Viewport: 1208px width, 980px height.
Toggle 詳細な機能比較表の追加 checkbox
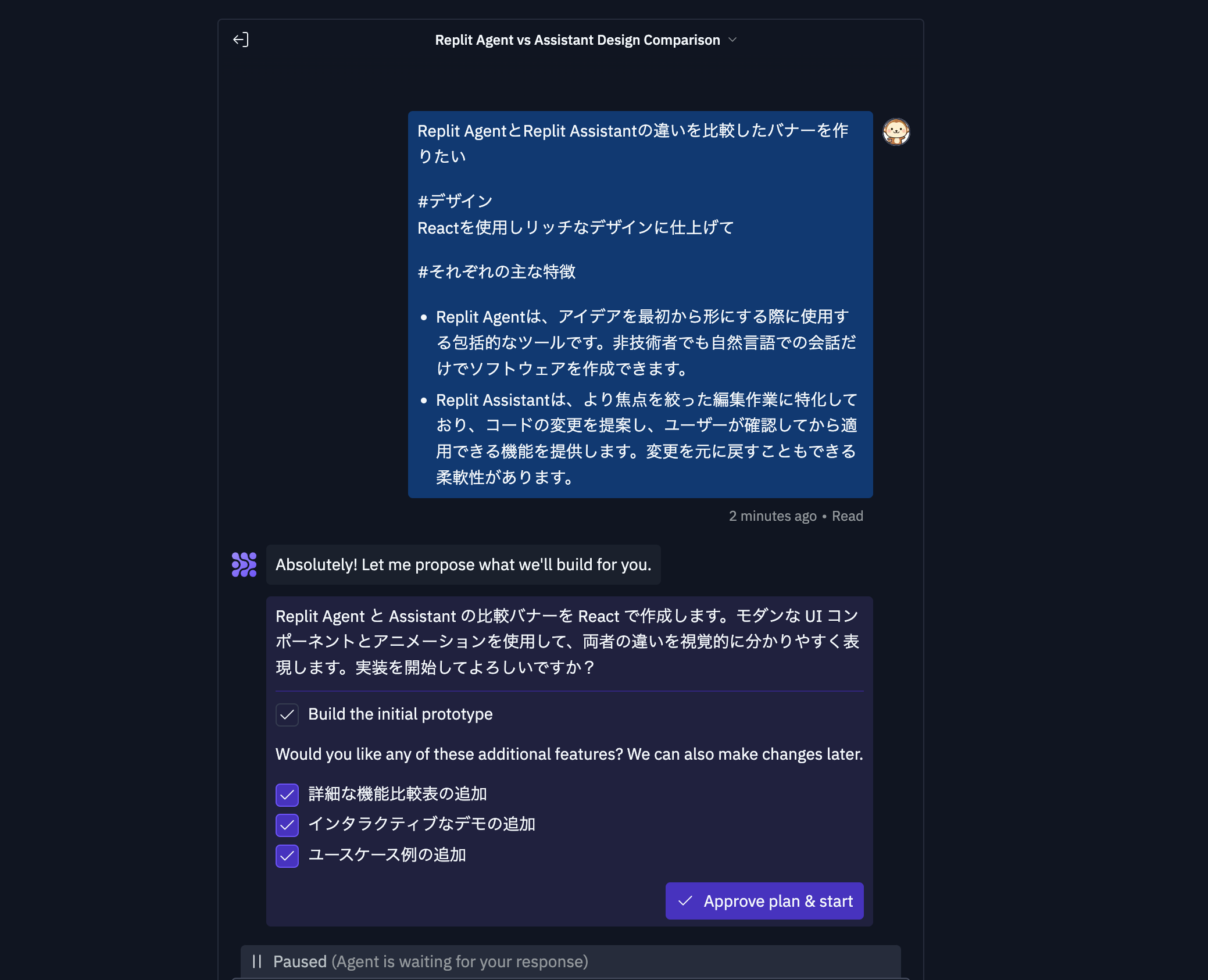click(288, 794)
